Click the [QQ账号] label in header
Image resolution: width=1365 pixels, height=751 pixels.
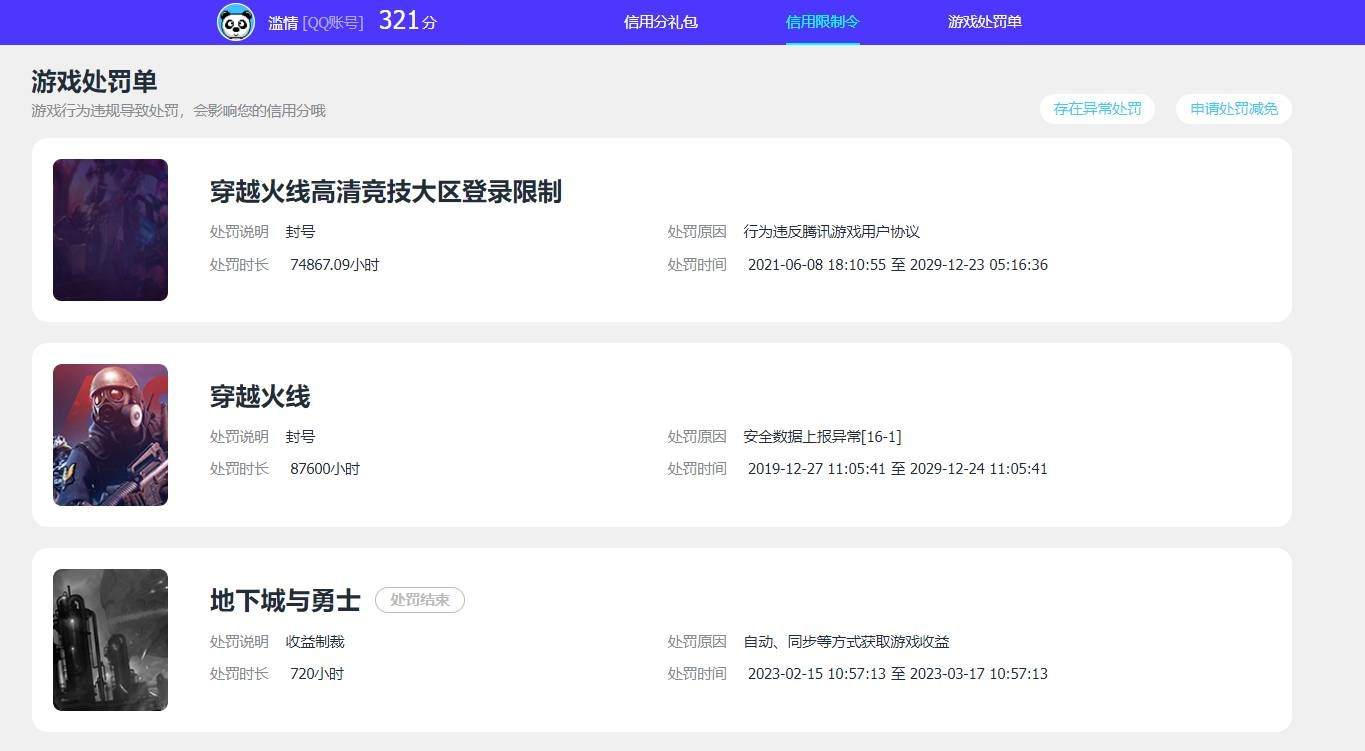pyautogui.click(x=333, y=23)
